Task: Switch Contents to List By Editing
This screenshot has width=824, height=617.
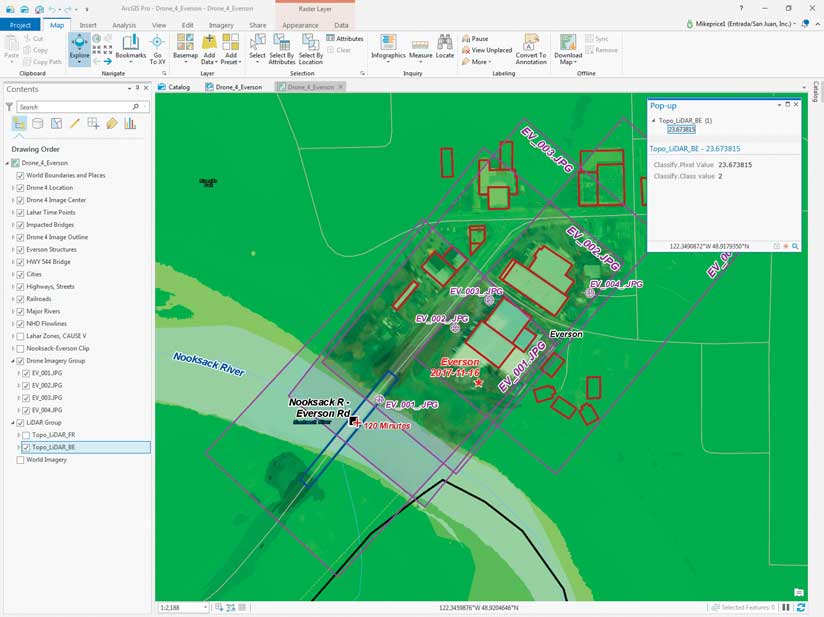Action: tap(75, 124)
